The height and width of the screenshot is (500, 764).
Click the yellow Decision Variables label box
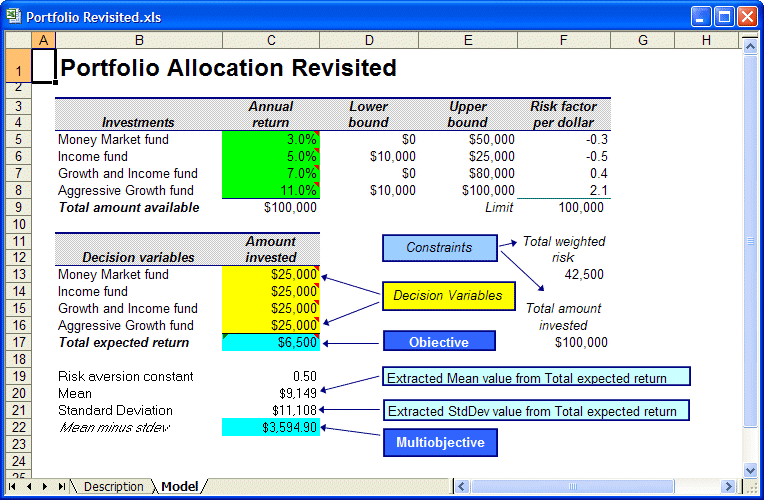(448, 295)
